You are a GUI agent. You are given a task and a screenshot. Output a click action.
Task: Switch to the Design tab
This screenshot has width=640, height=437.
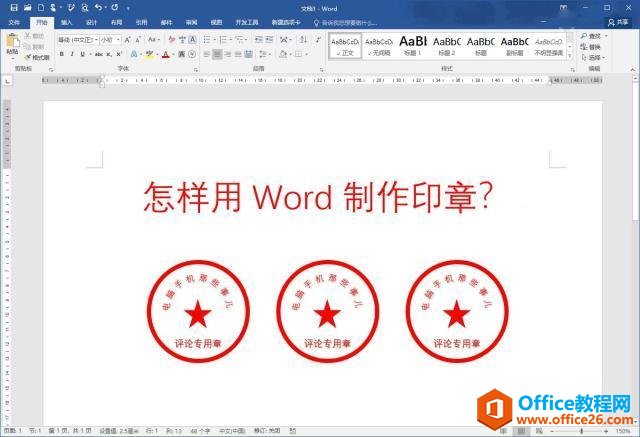click(x=92, y=22)
